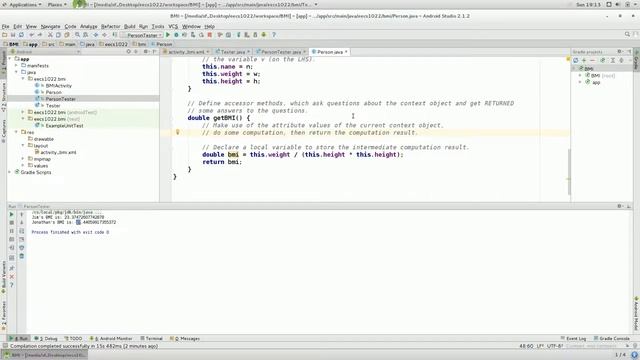Click the green Run button in the main toolbar
This screenshot has width=640, height=360.
(x=168, y=35)
